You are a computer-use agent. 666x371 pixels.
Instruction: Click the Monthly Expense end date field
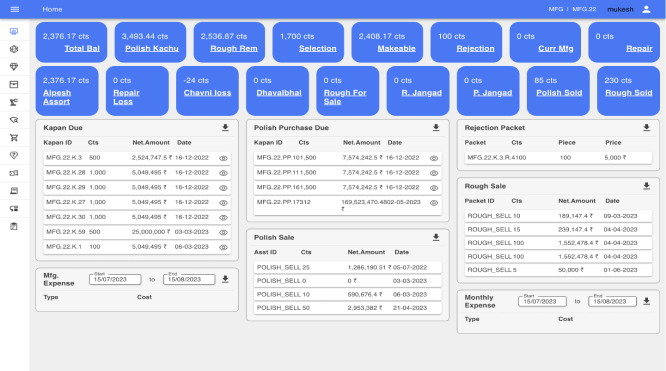(612, 301)
